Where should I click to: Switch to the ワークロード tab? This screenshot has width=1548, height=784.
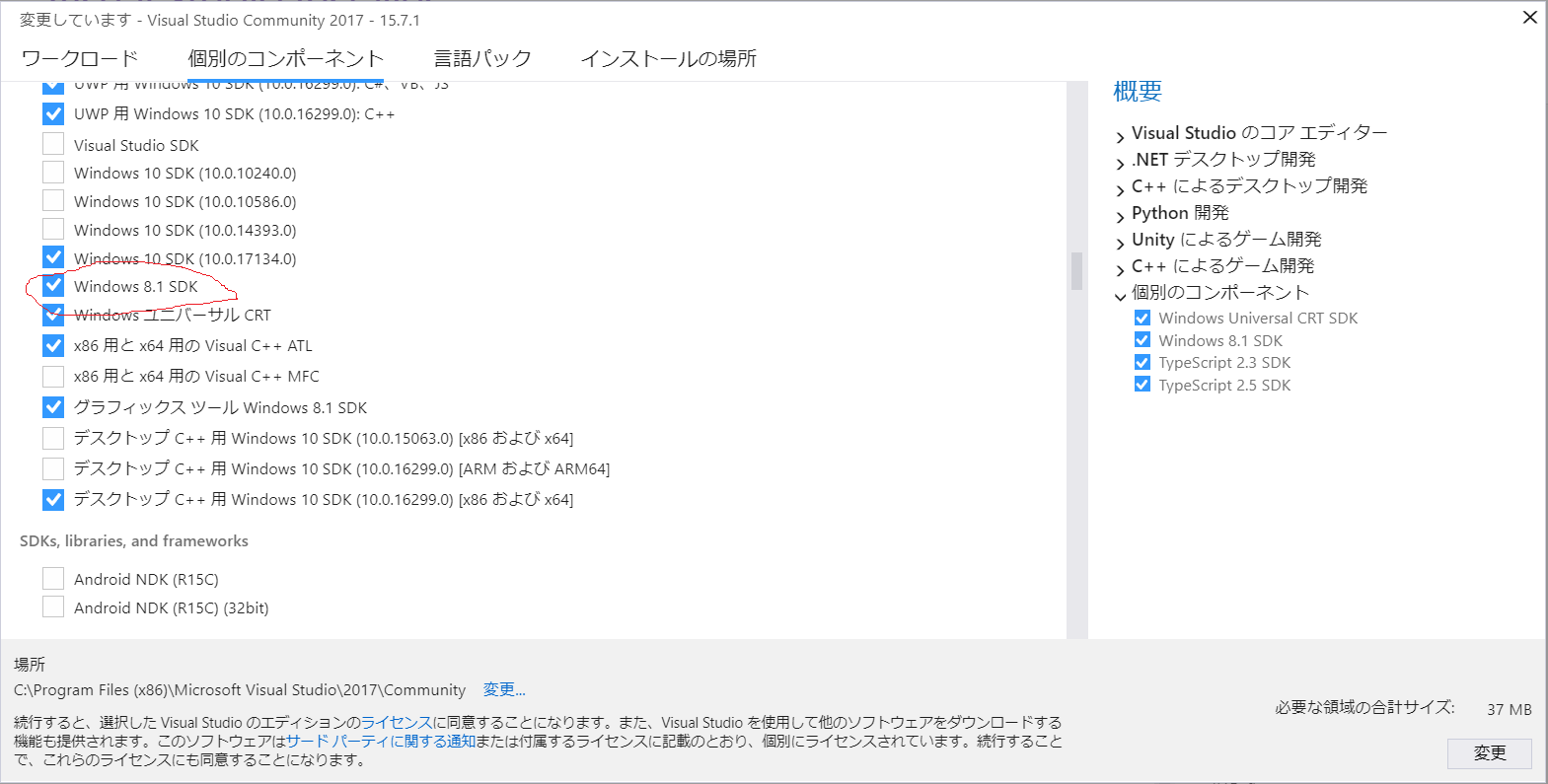coord(80,58)
